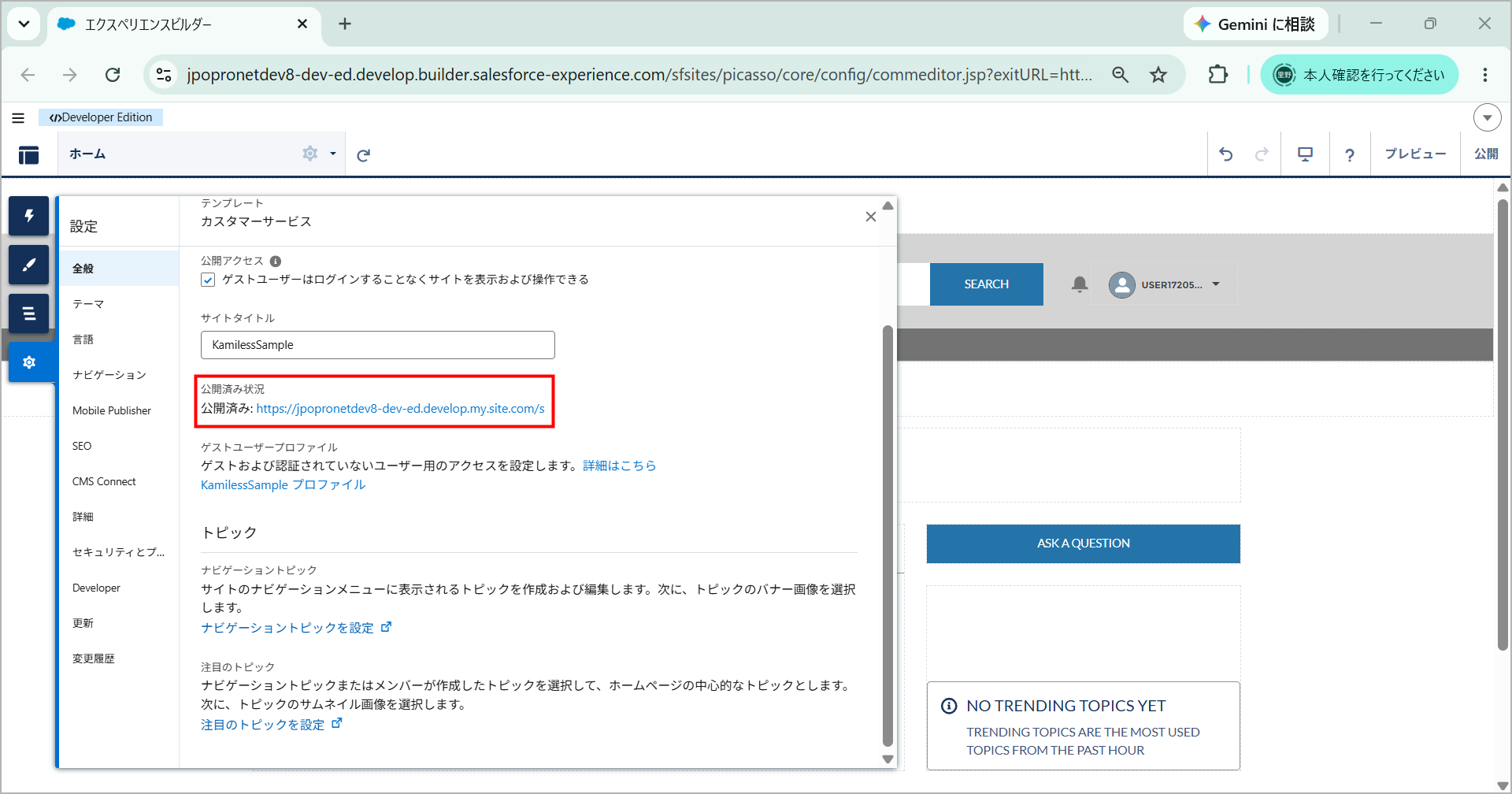Expand the top-right circular dropdown arrow
Viewport: 1512px width, 794px height.
click(x=1487, y=117)
